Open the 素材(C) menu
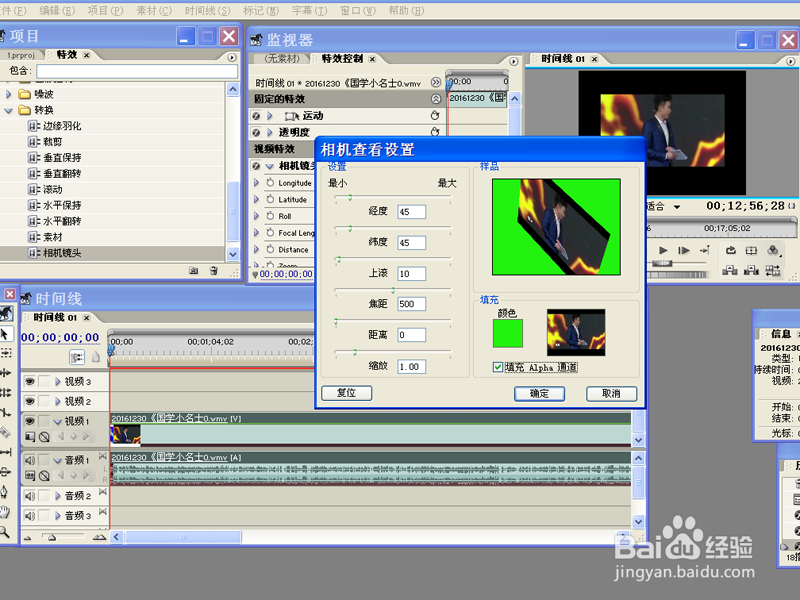800x600 pixels. tap(154, 10)
